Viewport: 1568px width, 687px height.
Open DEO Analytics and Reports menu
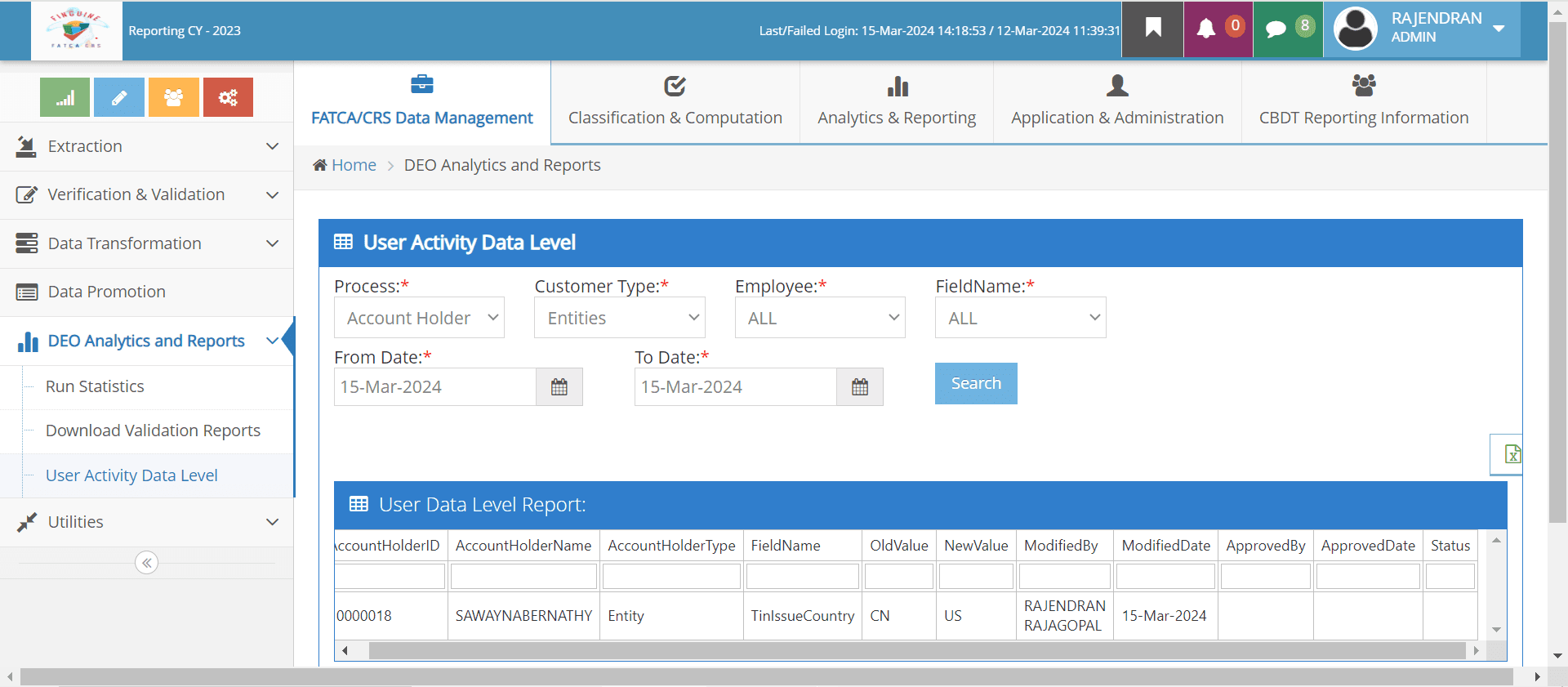click(146, 341)
